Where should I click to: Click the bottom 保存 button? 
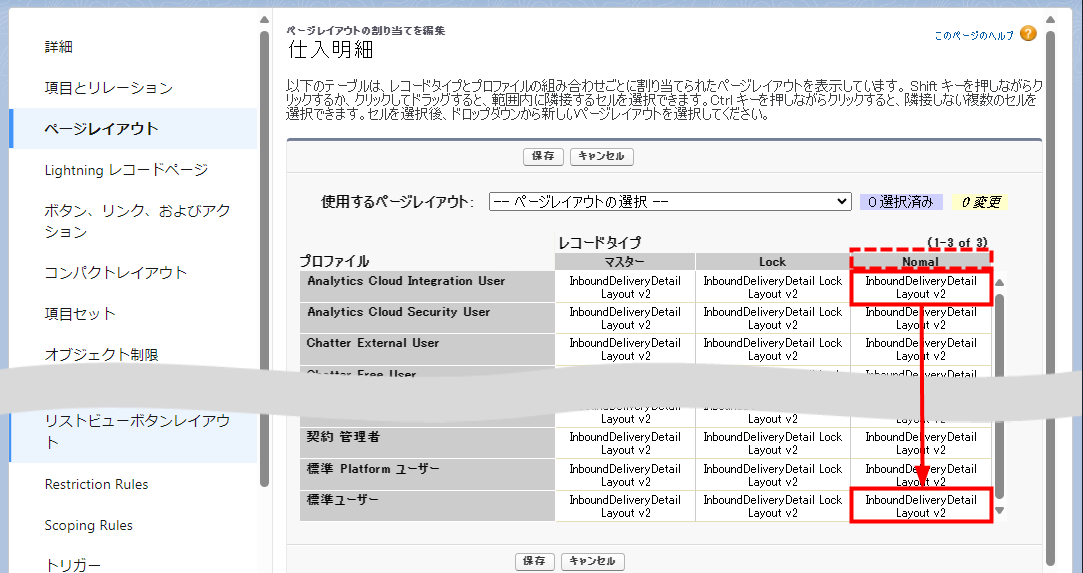tap(535, 561)
